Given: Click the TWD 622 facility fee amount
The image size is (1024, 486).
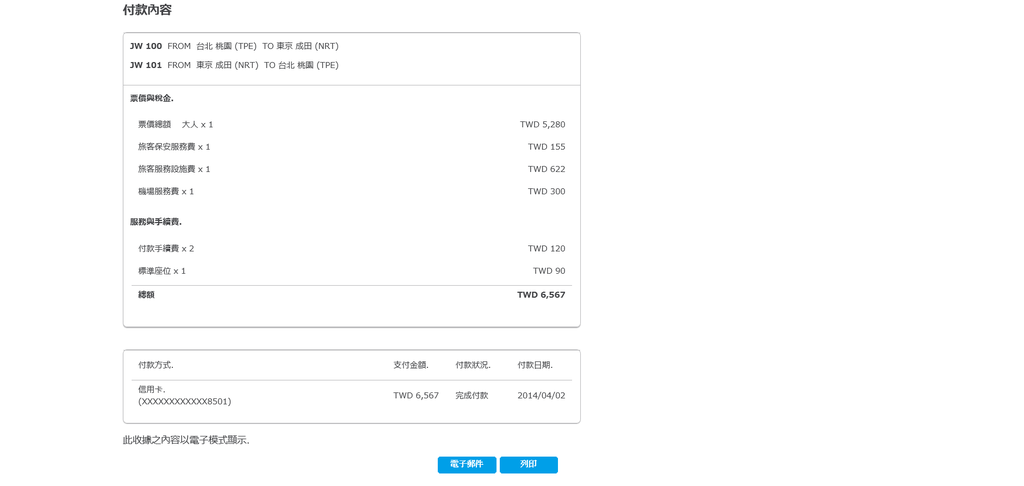Looking at the screenshot, I should [547, 169].
